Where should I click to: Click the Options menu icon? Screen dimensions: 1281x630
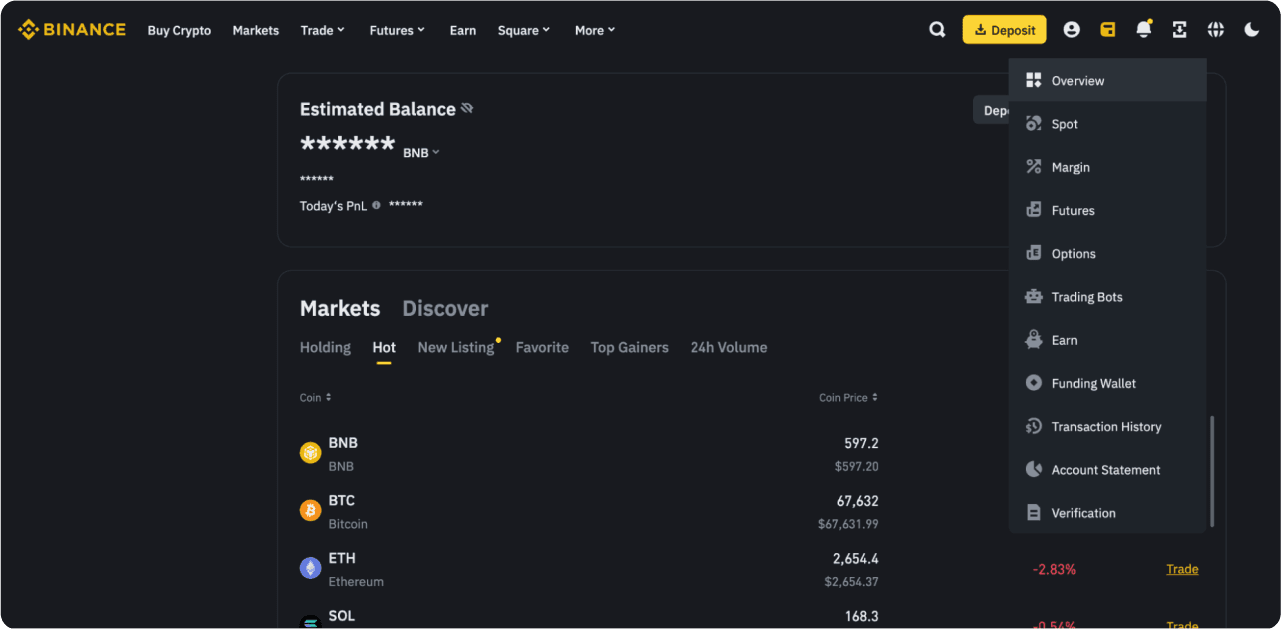(x=1034, y=254)
